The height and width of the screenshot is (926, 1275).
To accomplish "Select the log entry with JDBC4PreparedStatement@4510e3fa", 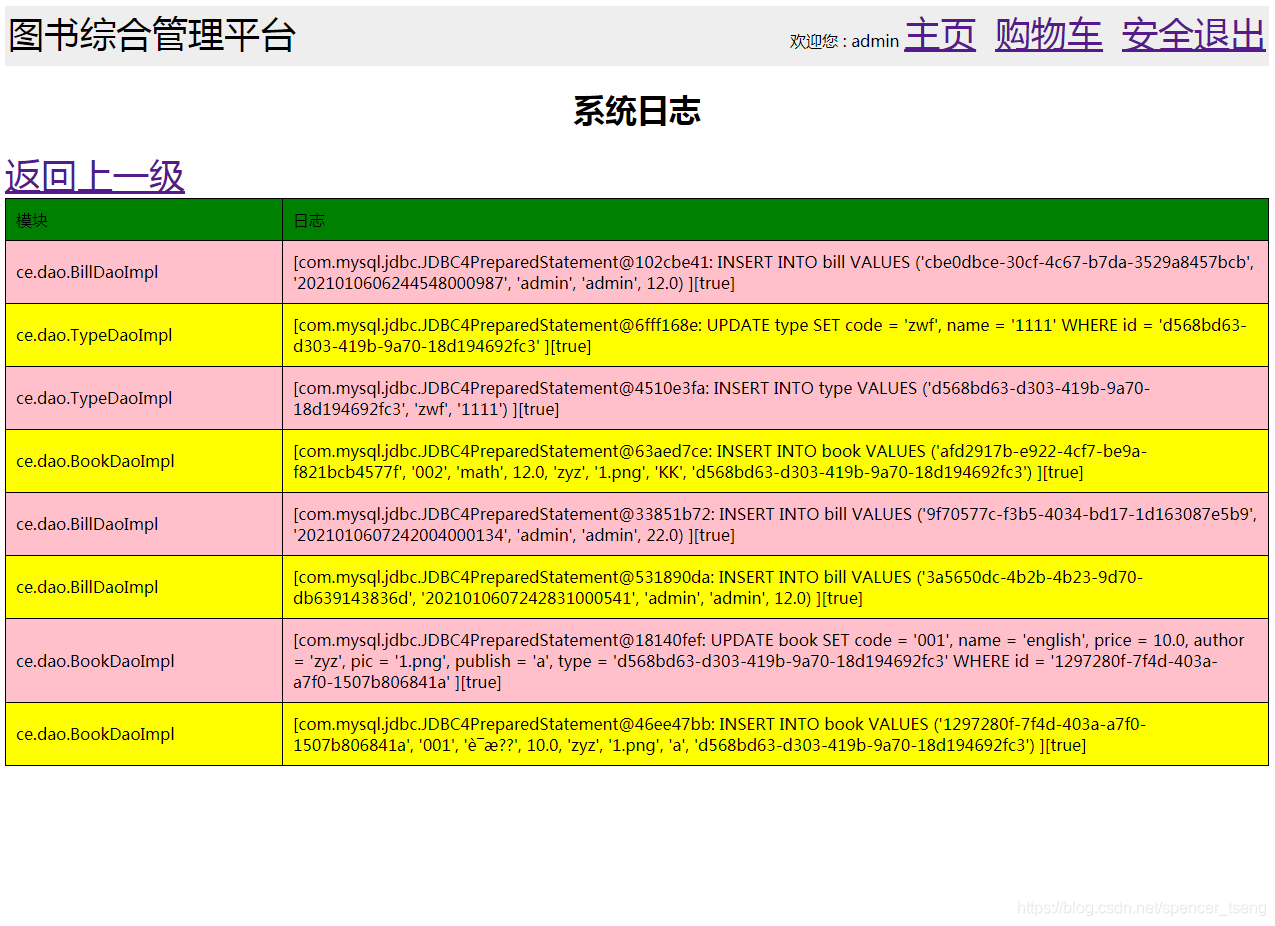I will [x=775, y=398].
